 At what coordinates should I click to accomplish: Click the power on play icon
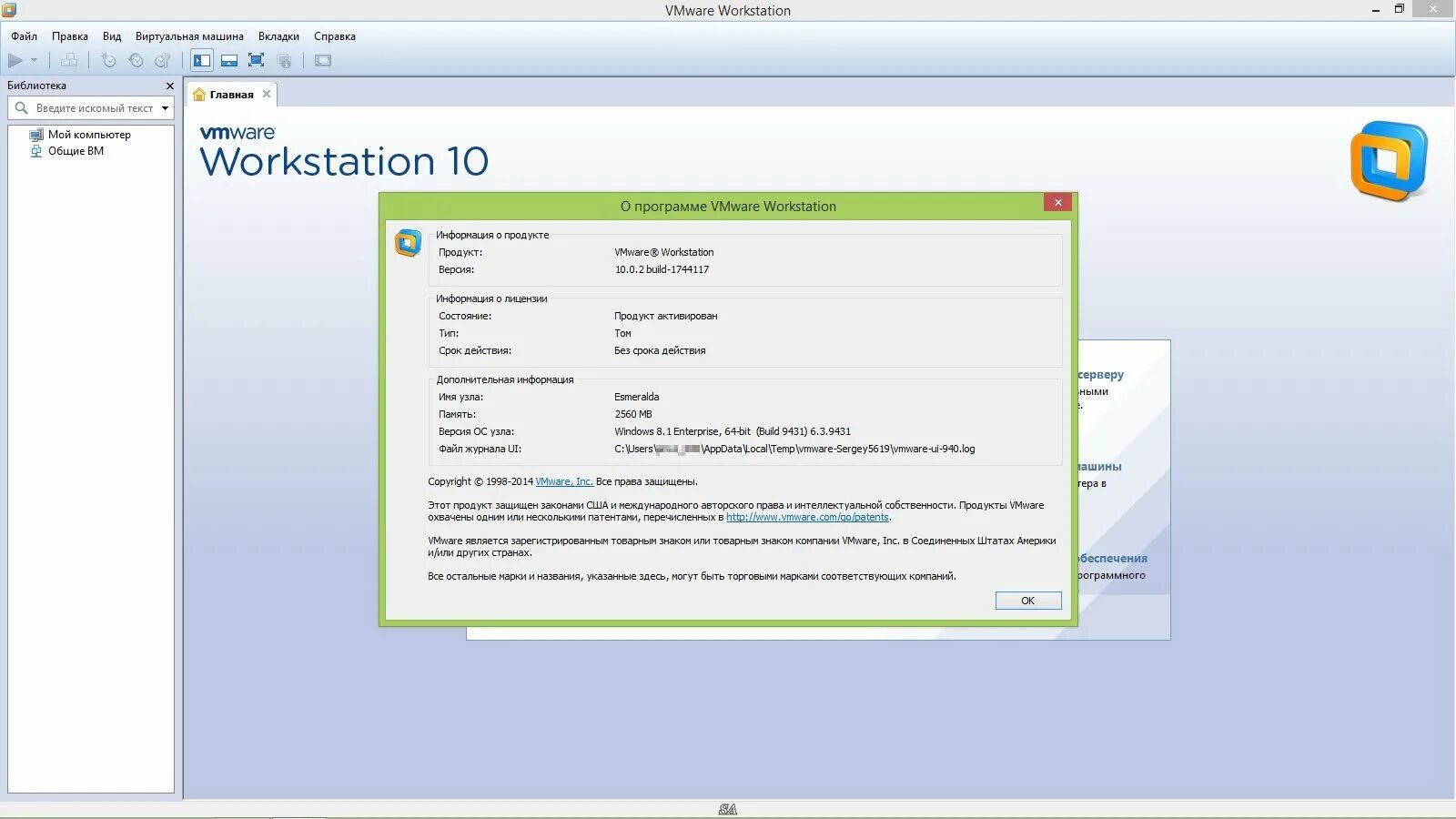point(15,61)
